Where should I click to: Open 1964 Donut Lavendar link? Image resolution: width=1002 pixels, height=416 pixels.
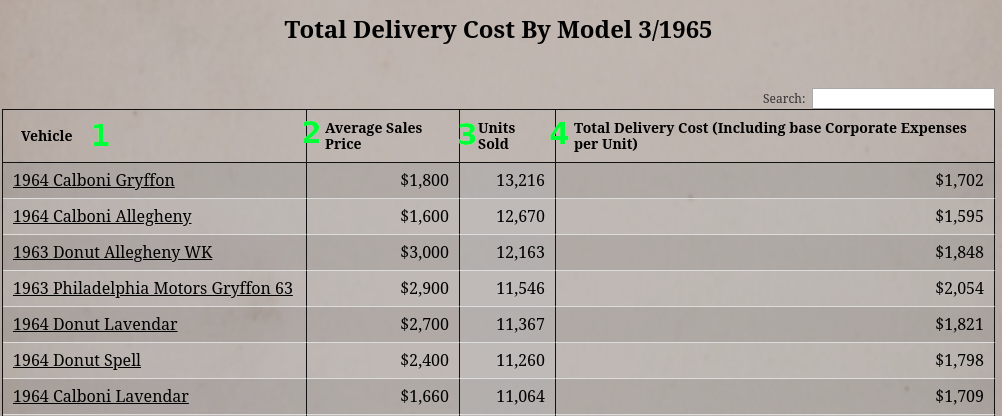pos(95,324)
